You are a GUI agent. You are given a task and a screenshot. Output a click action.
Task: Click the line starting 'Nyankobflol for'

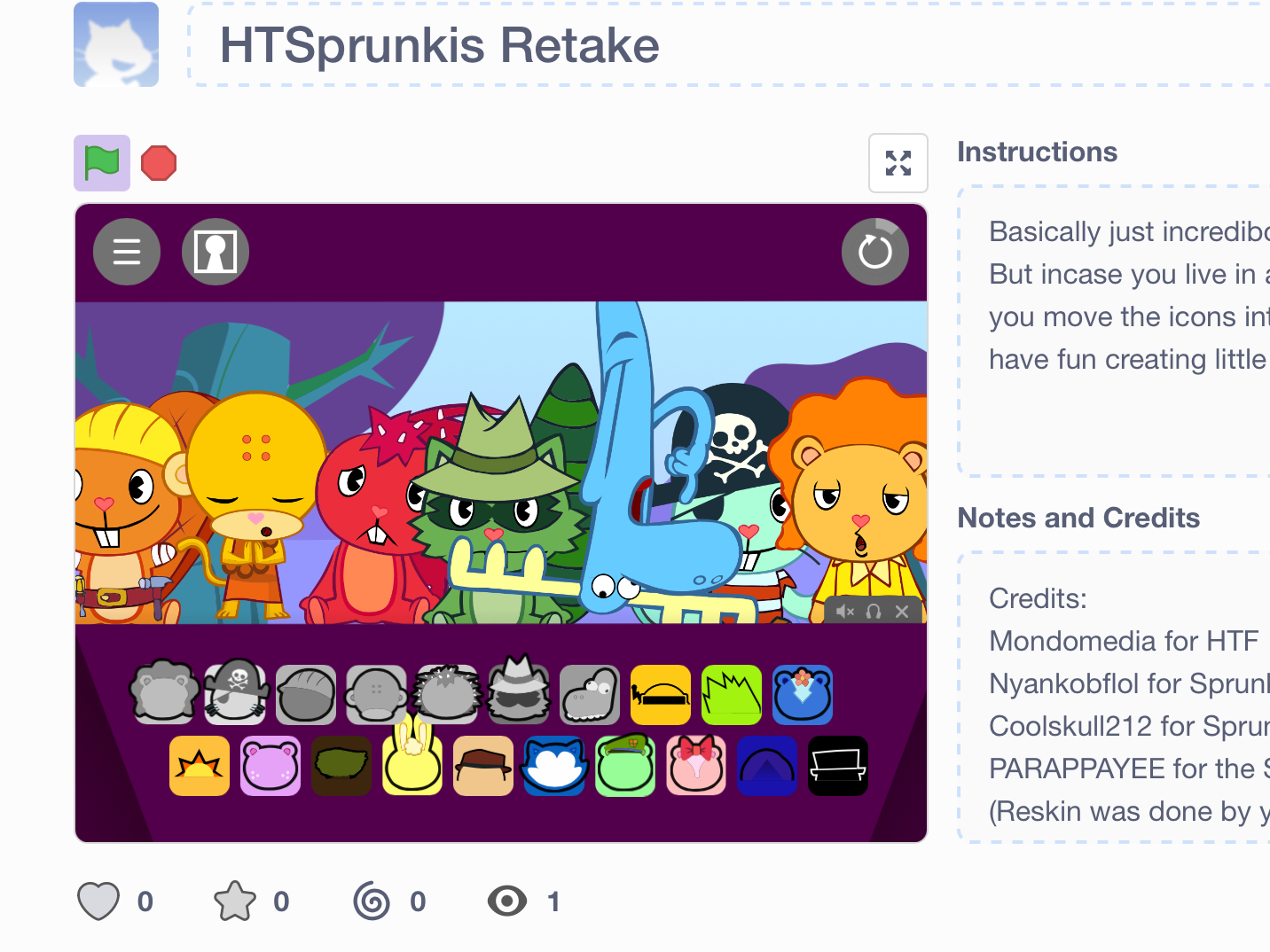pos(1129,683)
